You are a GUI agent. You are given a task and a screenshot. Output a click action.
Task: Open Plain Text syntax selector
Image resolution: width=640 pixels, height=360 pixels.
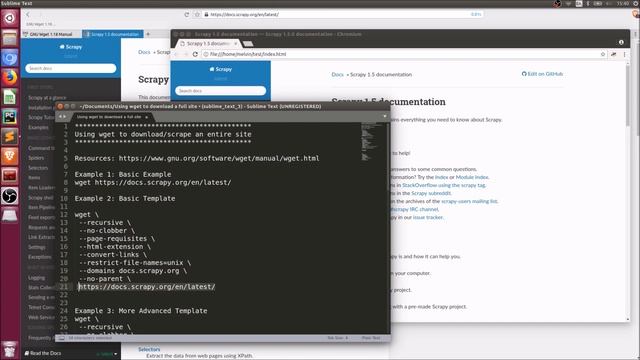[371, 338]
